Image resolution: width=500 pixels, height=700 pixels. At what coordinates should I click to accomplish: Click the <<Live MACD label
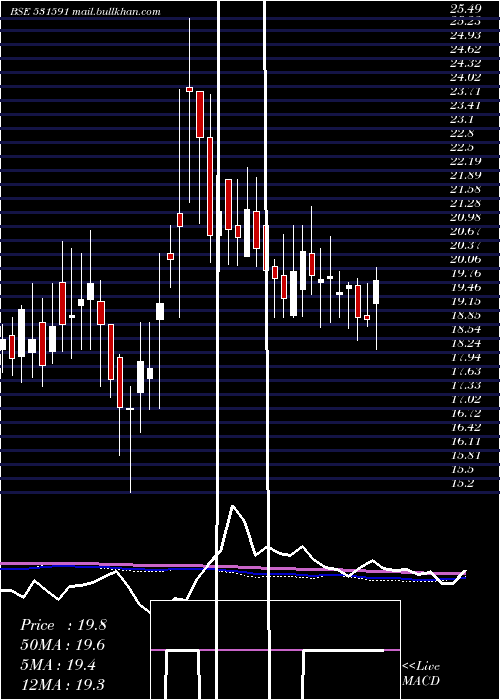421,674
